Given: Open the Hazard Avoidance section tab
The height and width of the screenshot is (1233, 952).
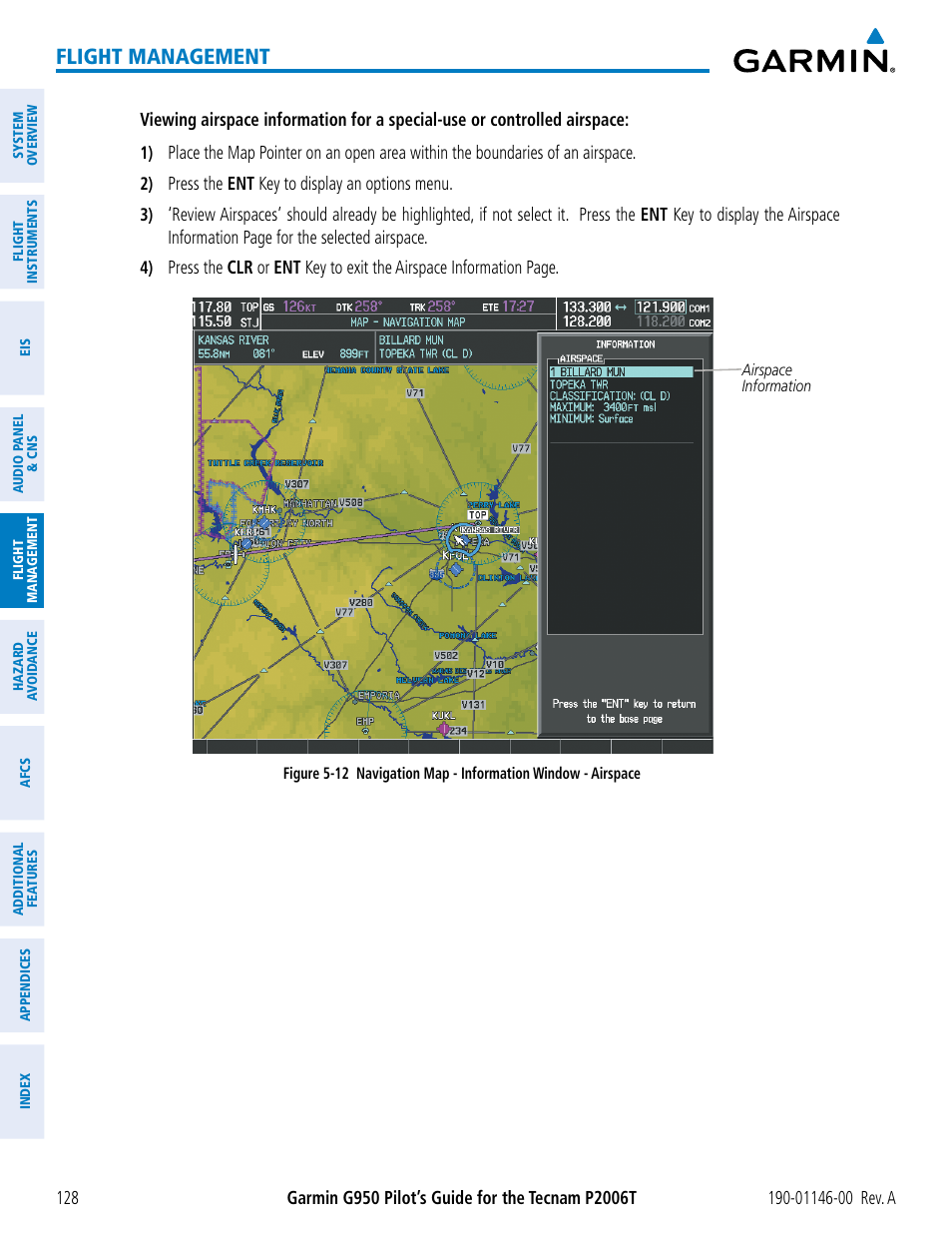Looking at the screenshot, I should pyautogui.click(x=24, y=666).
